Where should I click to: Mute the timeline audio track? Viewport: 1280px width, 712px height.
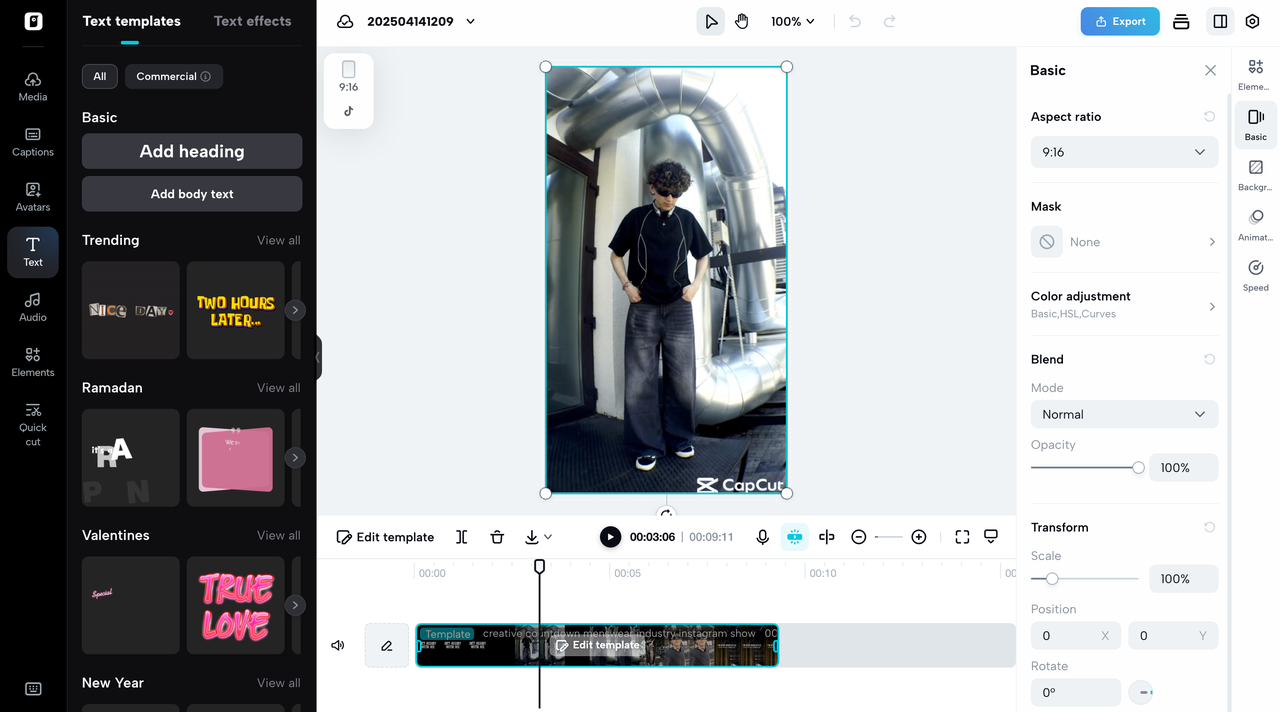[337, 645]
